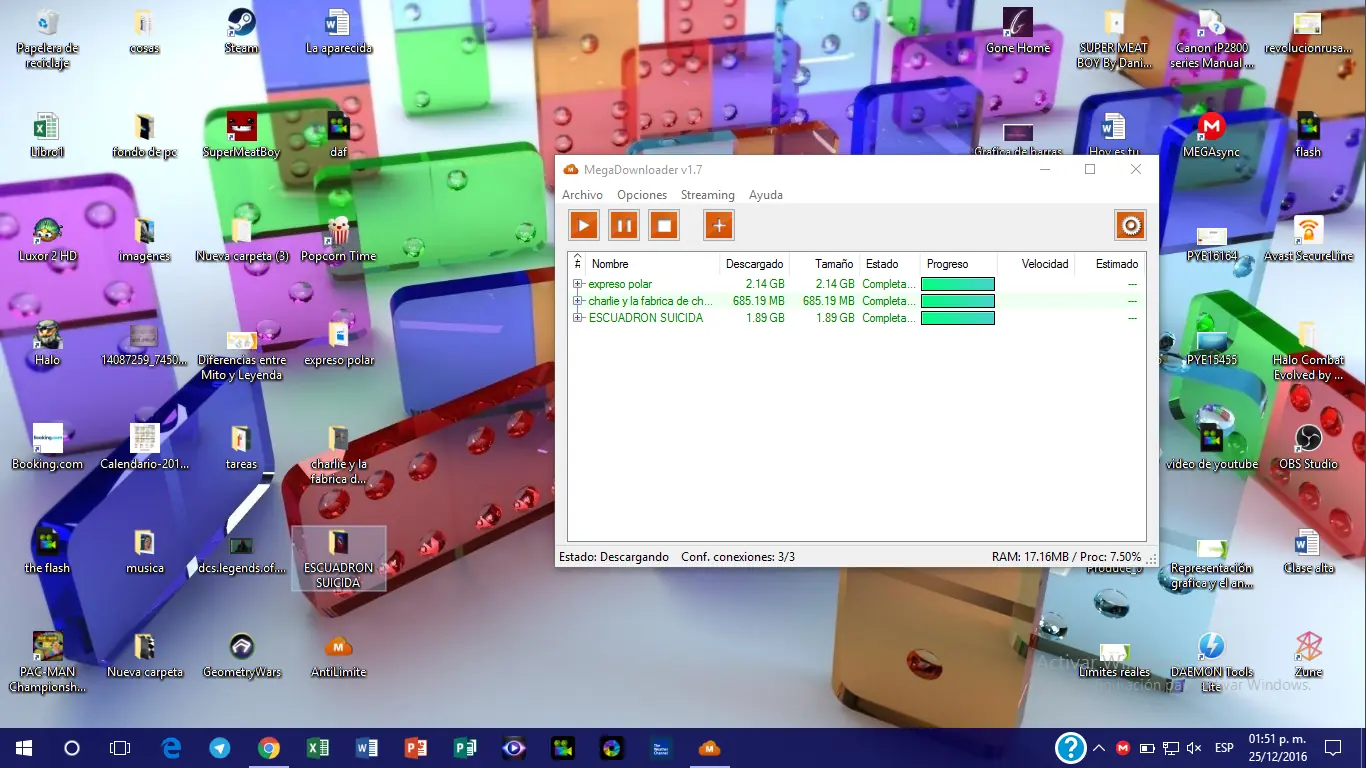The image size is (1366, 768).
Task: Open Telegram from the taskbar
Action: [x=220, y=748]
